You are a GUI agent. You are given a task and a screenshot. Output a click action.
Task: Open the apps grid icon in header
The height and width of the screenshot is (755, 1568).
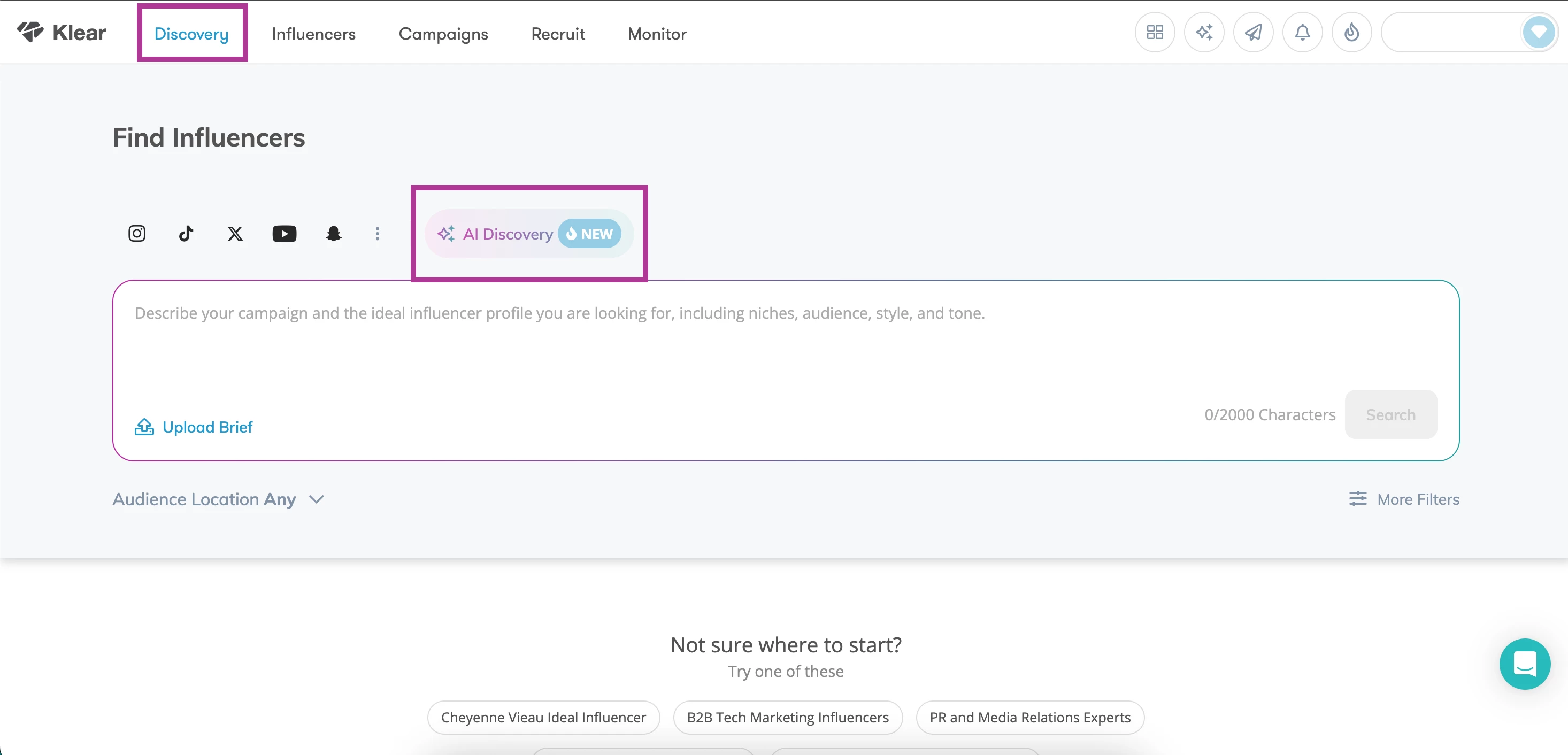pos(1155,32)
